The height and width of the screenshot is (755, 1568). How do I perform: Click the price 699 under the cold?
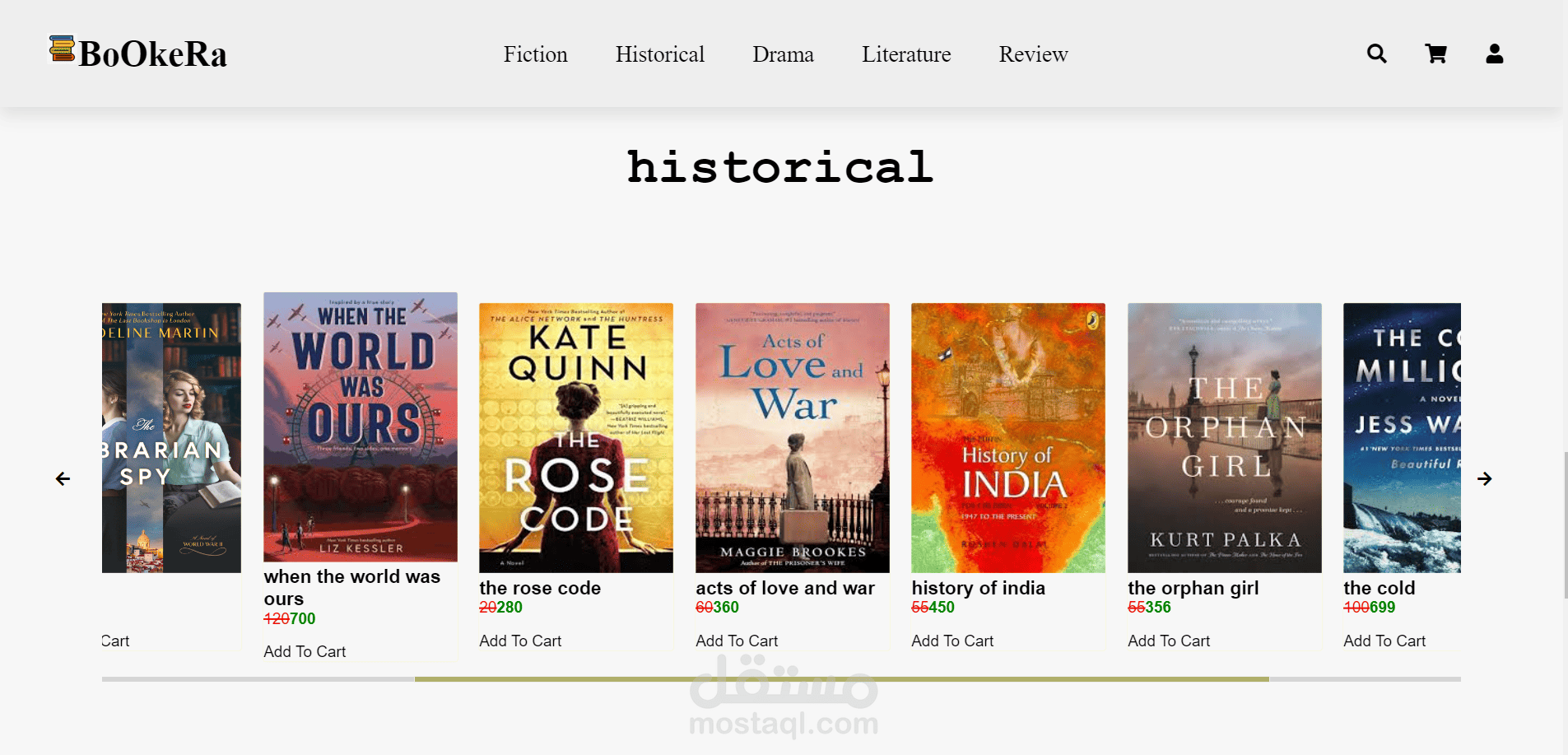coord(1383,607)
